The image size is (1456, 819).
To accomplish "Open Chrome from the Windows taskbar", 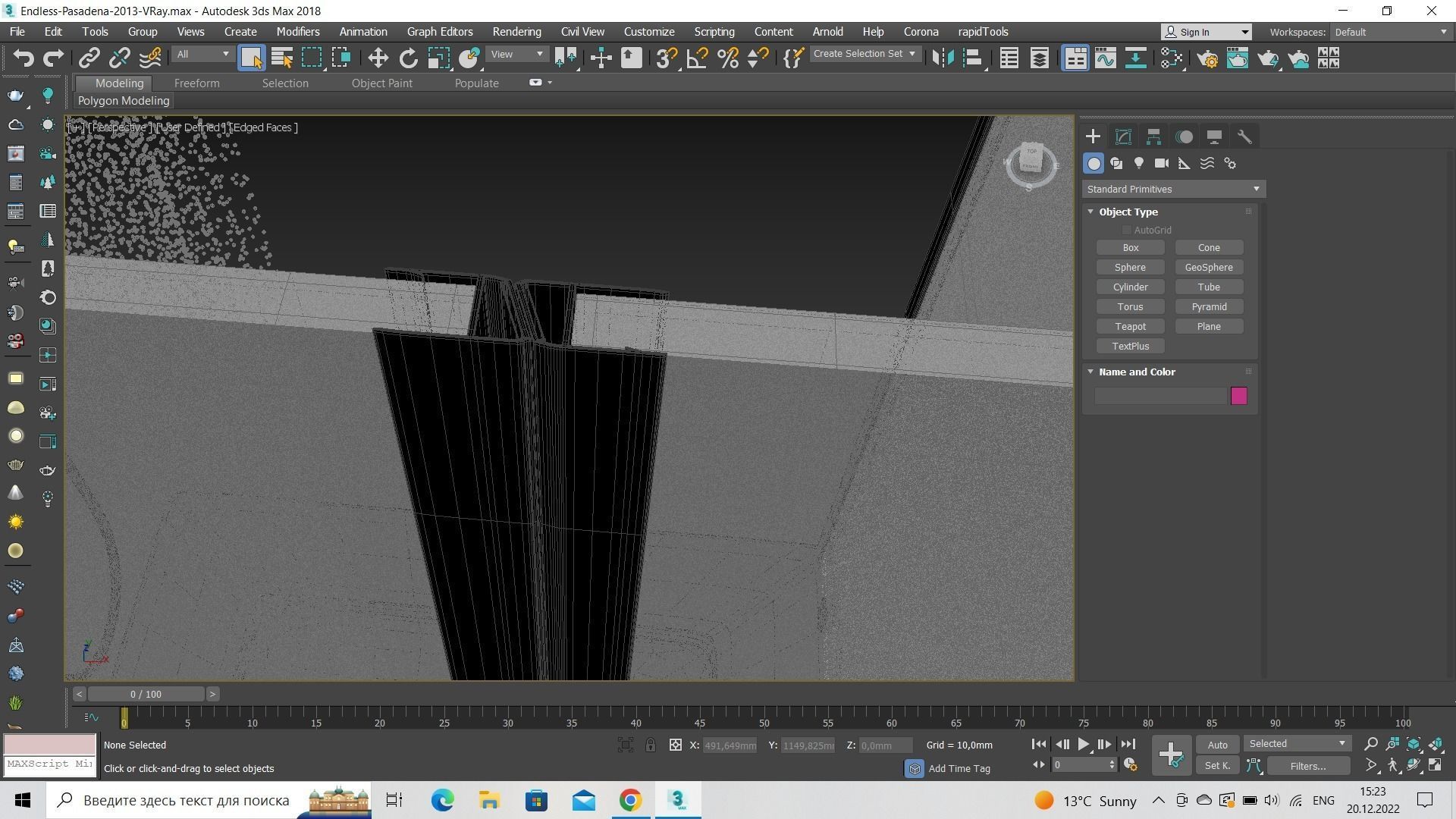I will coord(630,800).
